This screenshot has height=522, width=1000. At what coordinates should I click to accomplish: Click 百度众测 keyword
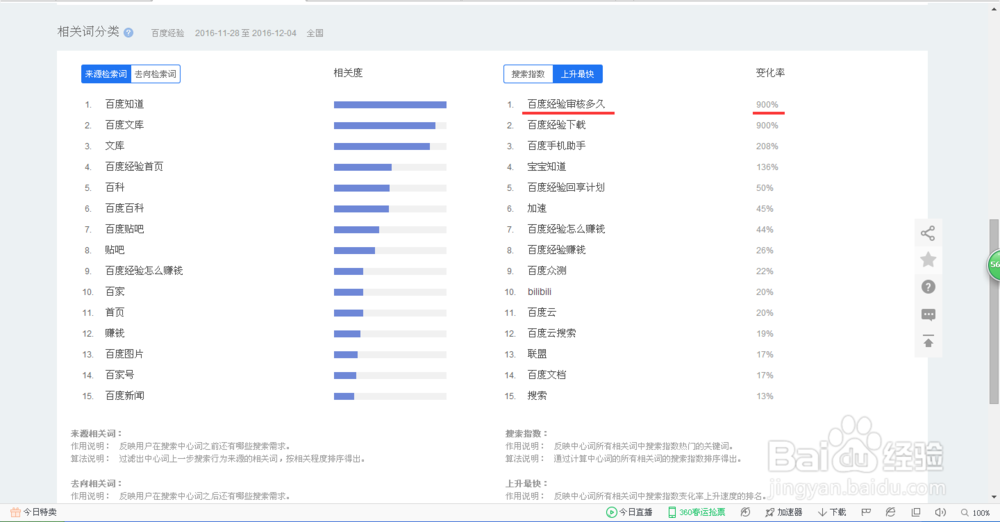click(x=547, y=271)
